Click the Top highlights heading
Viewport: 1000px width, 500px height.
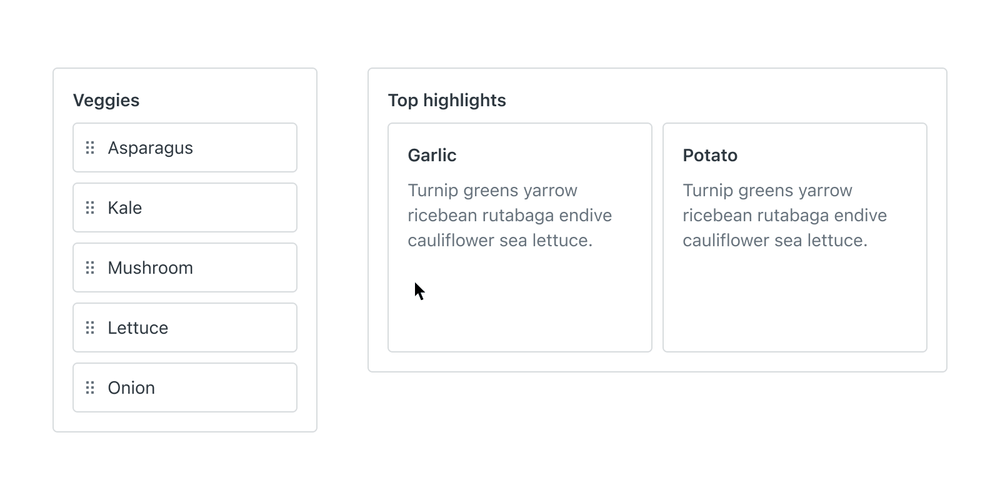[447, 100]
